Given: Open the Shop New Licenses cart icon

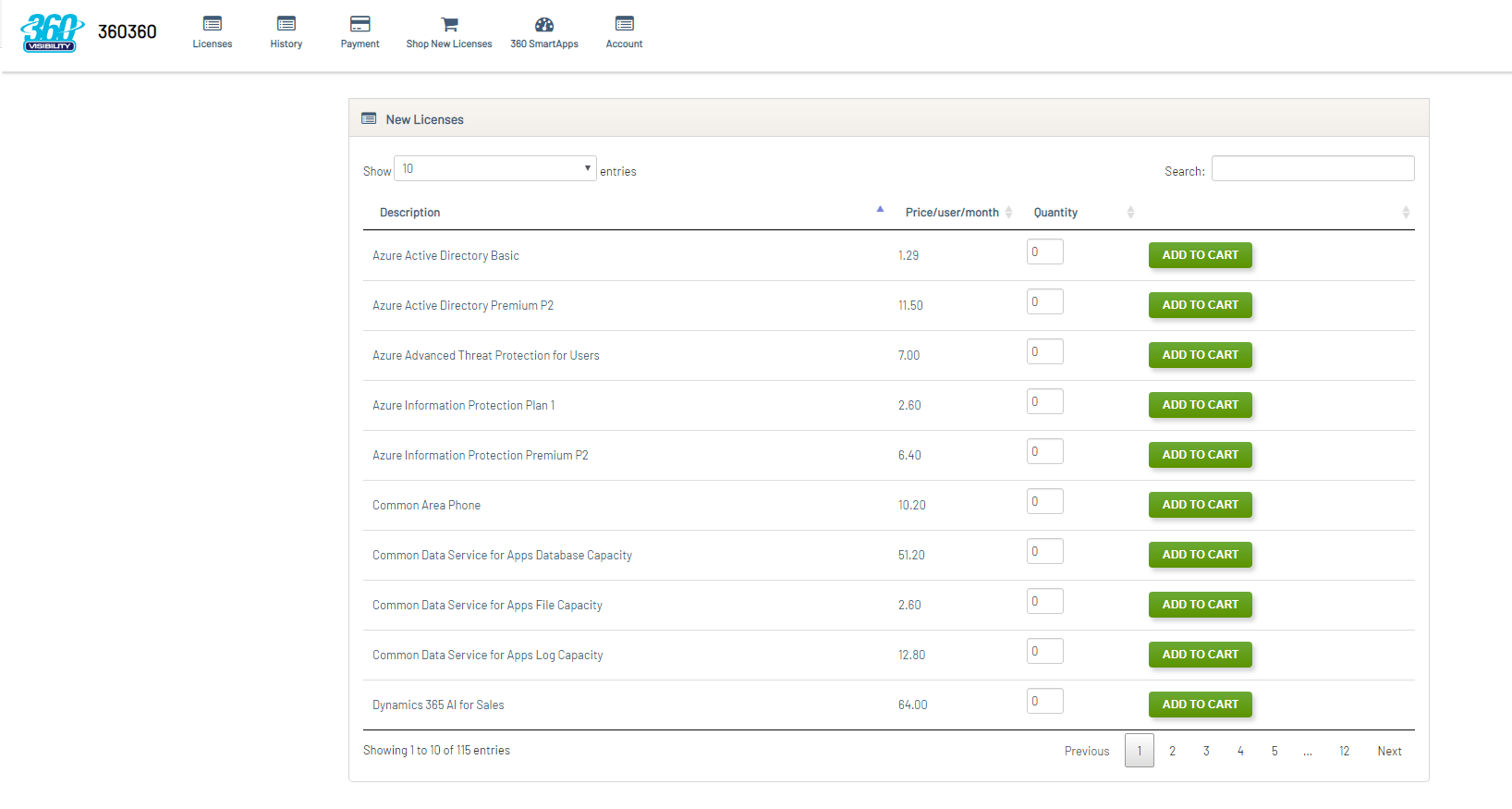Looking at the screenshot, I should click(x=449, y=24).
